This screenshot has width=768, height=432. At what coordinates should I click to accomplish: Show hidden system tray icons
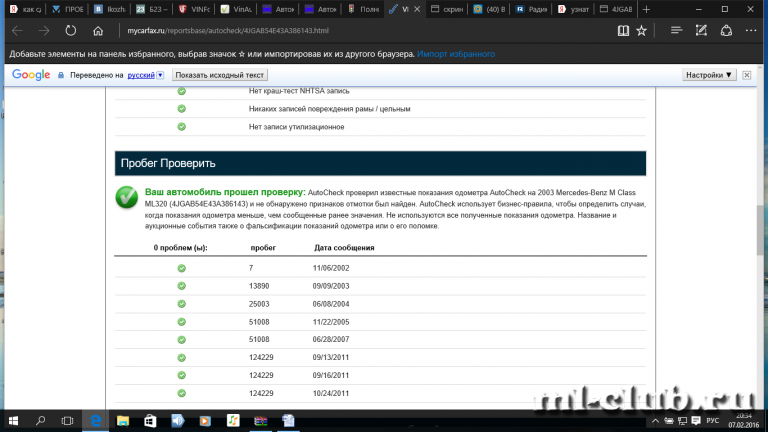click(655, 421)
